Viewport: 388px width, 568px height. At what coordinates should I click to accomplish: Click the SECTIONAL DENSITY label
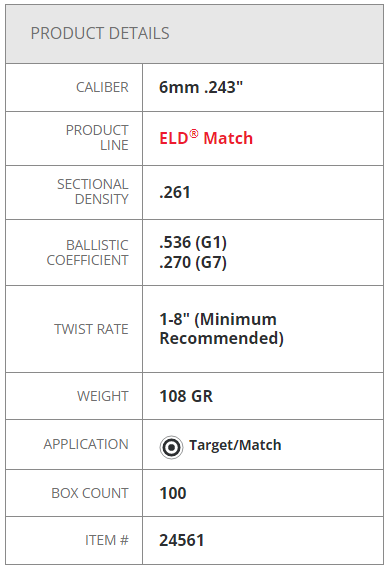(x=93, y=192)
